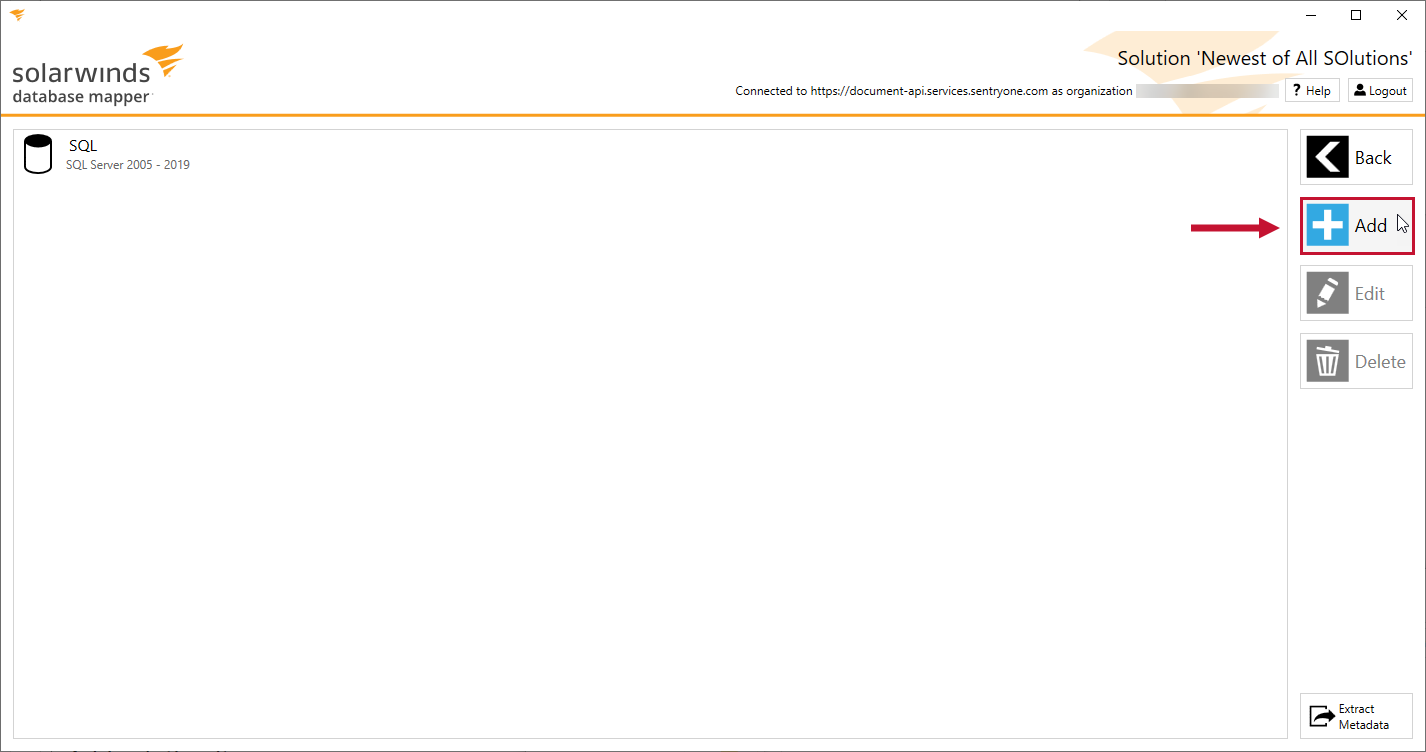Image resolution: width=1426 pixels, height=752 pixels.
Task: Minimize the Database Mapper window
Action: point(1310,15)
